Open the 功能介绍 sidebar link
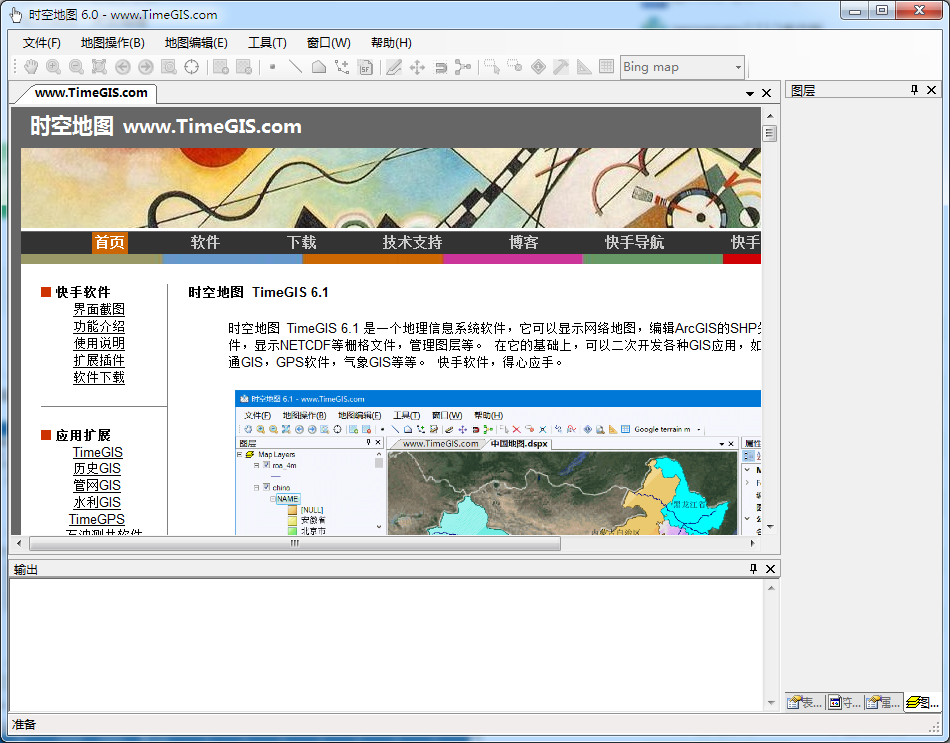The height and width of the screenshot is (743, 950). pyautogui.click(x=99, y=326)
